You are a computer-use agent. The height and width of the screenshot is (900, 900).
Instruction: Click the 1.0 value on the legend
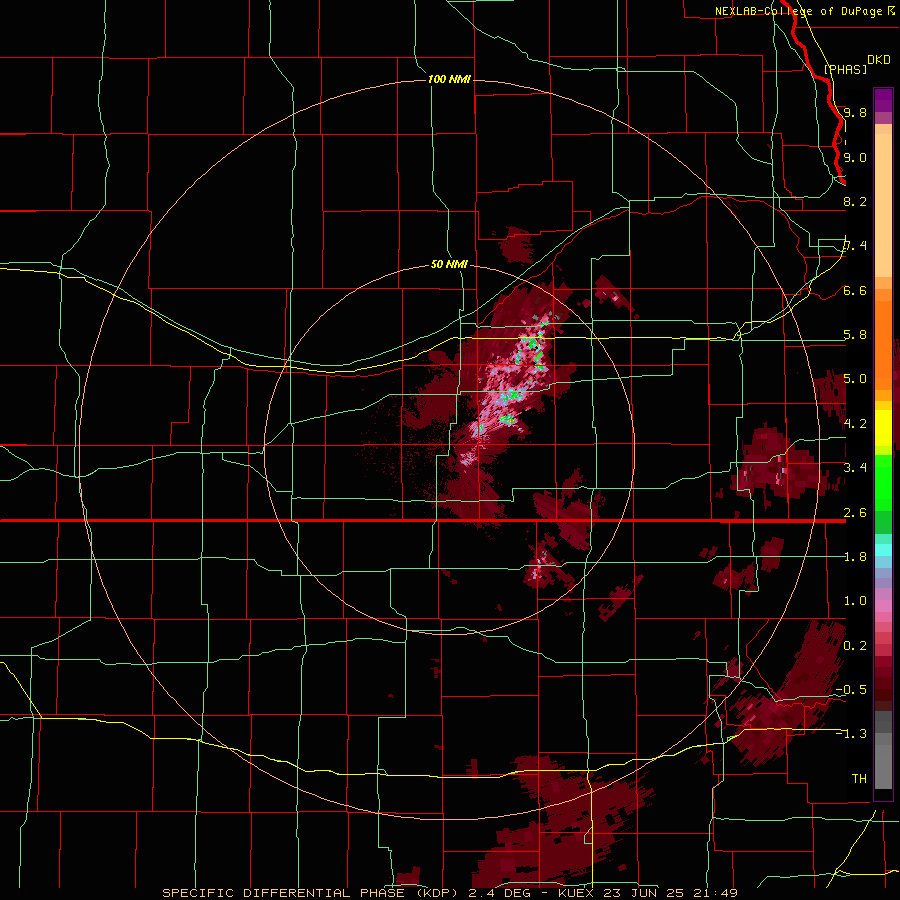855,601
